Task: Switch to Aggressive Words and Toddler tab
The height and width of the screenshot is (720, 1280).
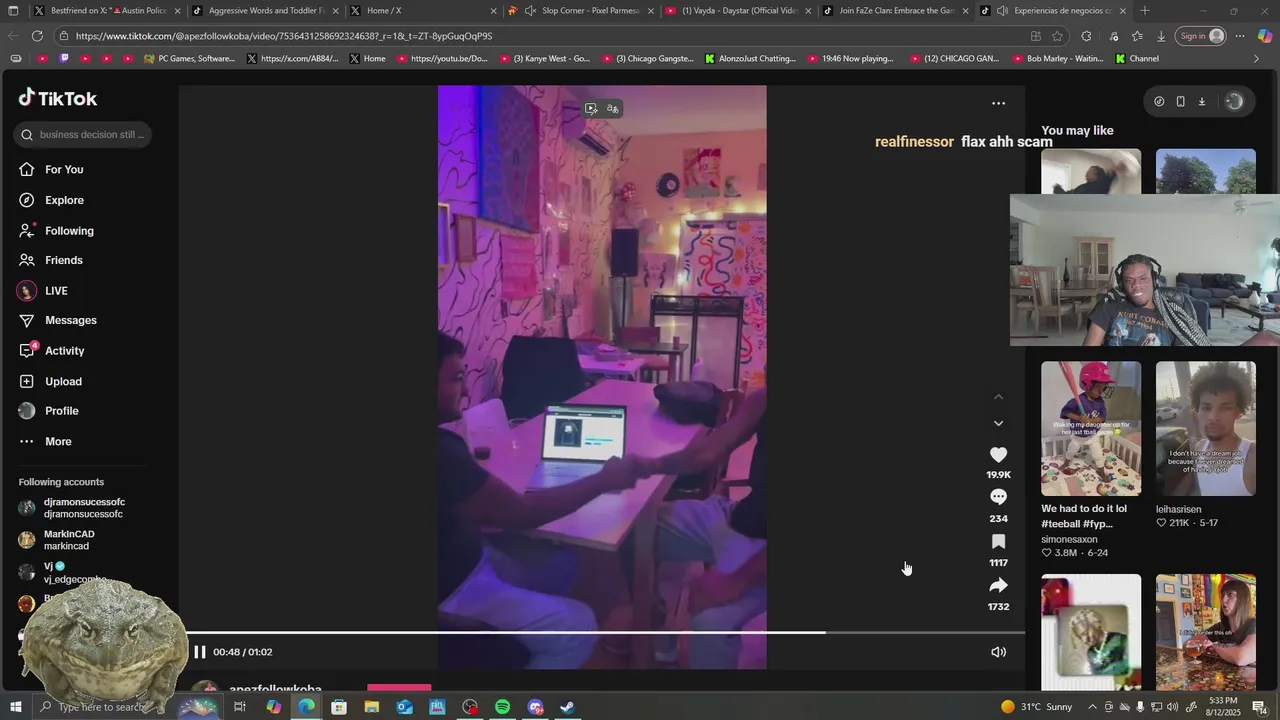Action: pos(264,11)
